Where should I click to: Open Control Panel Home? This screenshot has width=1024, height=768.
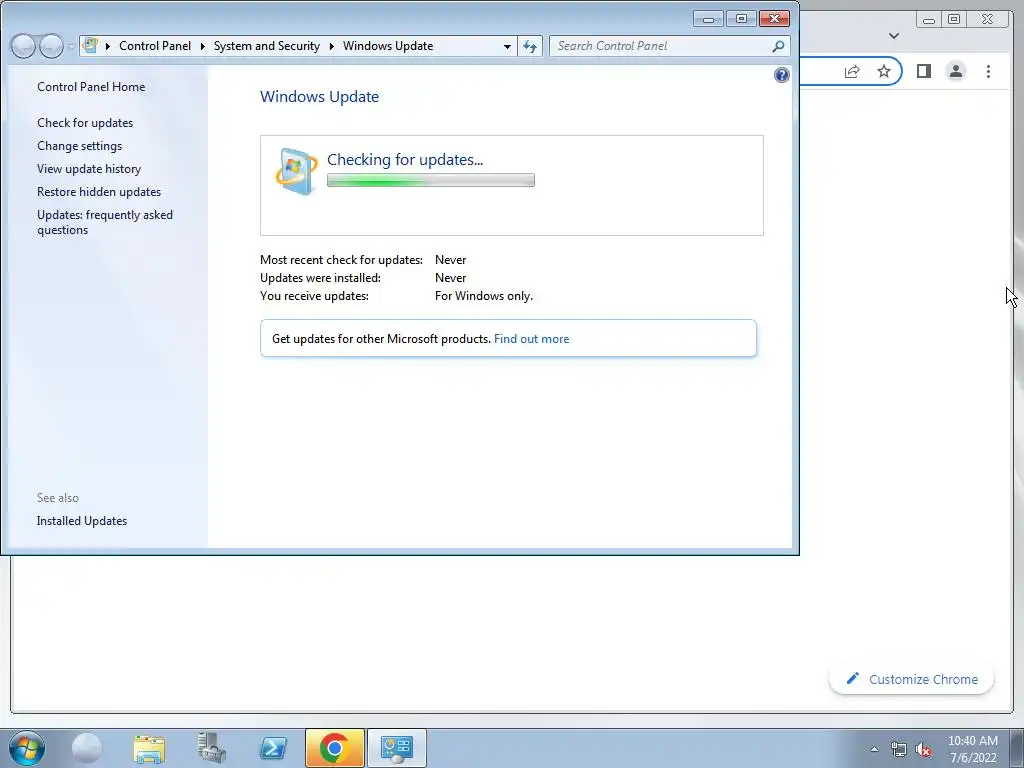[x=91, y=87]
